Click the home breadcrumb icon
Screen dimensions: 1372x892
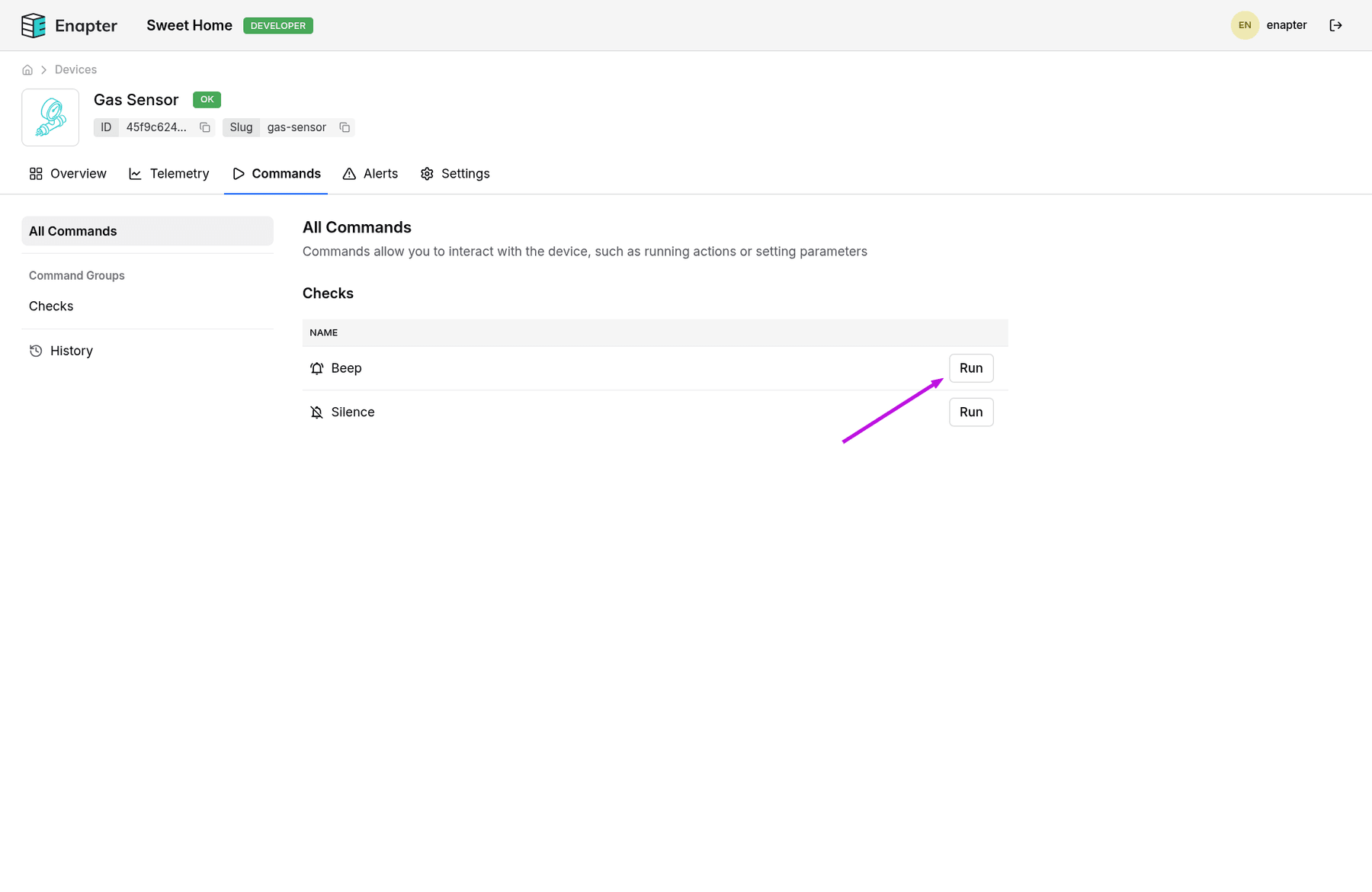pyautogui.click(x=27, y=69)
